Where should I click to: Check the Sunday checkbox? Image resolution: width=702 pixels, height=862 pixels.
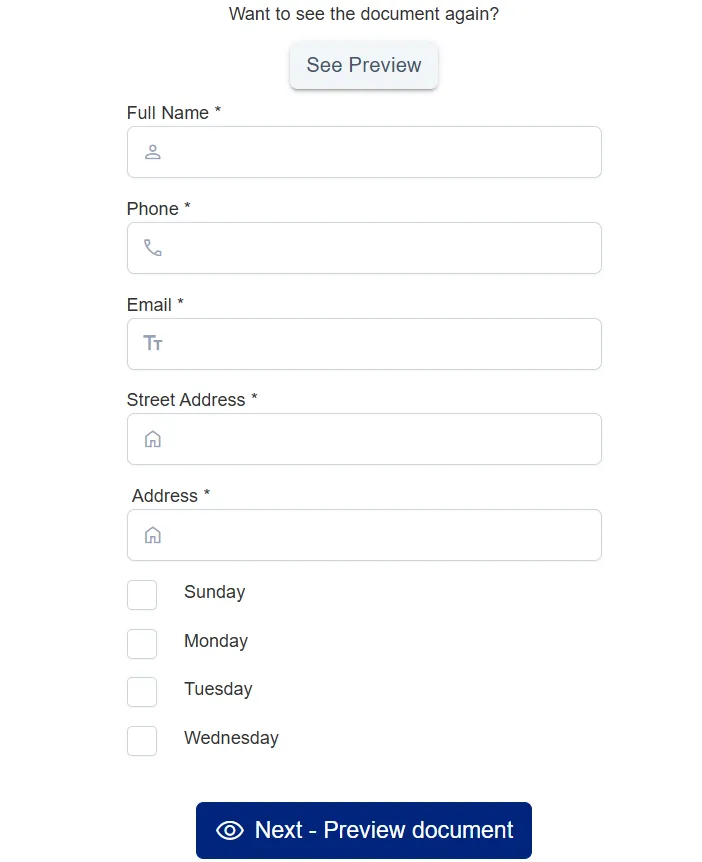pos(142,594)
